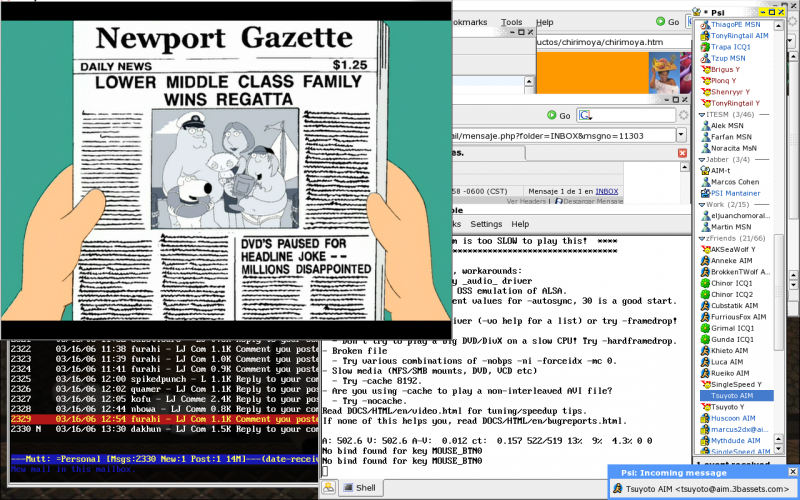Click the Google search engine icon
This screenshot has height=500, width=800.
coord(584,115)
